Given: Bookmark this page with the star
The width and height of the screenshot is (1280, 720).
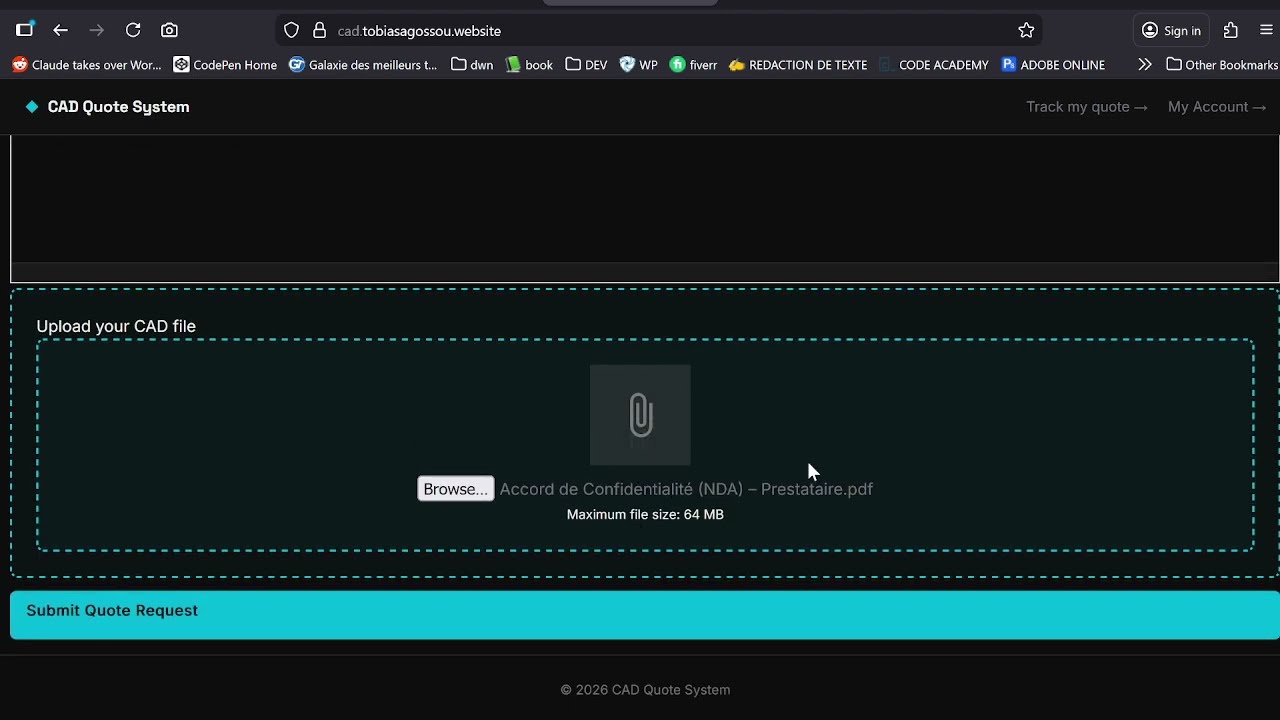Looking at the screenshot, I should pyautogui.click(x=1026, y=31).
